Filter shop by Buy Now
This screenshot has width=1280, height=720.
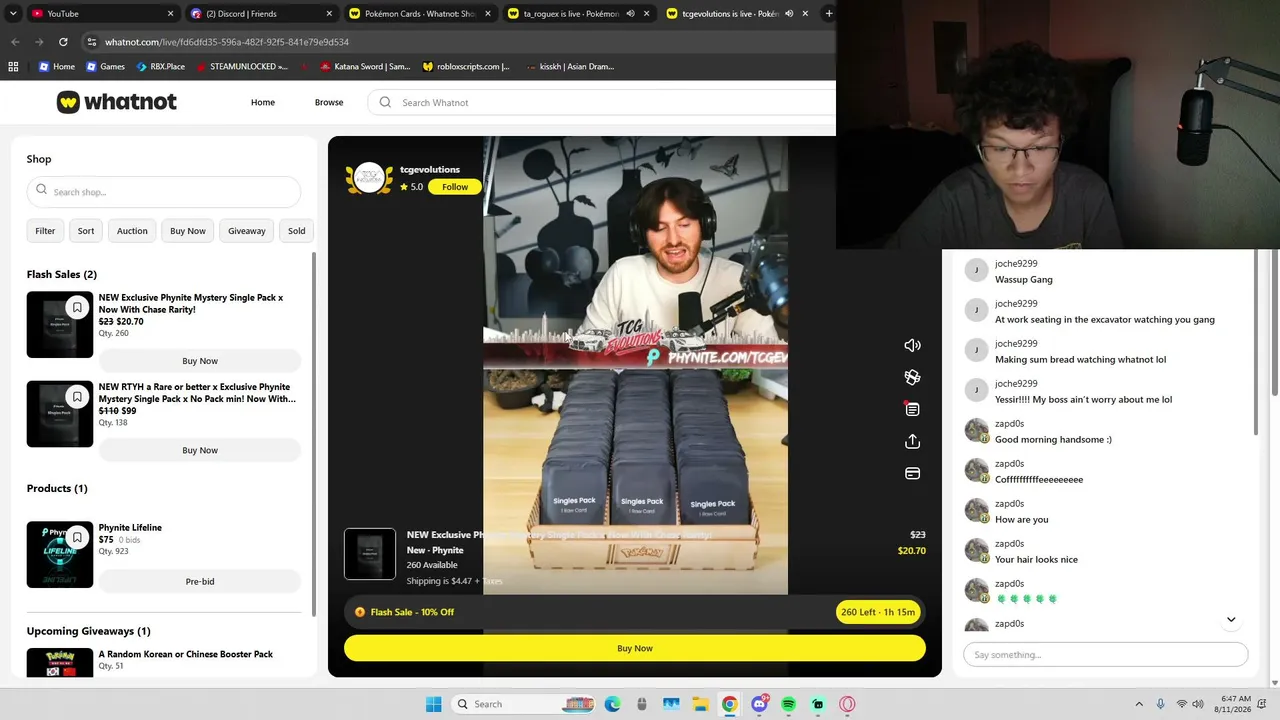click(188, 231)
